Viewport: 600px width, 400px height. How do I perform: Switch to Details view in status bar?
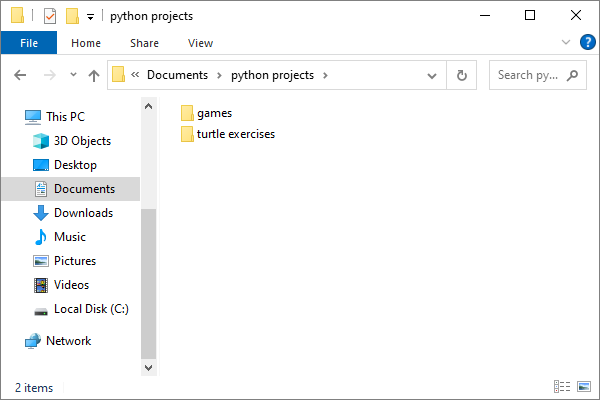click(x=562, y=387)
